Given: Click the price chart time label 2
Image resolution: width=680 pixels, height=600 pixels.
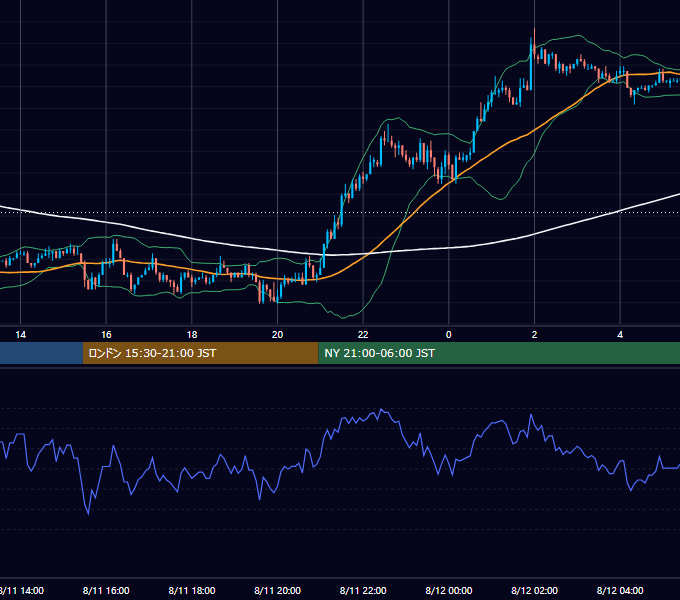Looking at the screenshot, I should click(534, 335).
